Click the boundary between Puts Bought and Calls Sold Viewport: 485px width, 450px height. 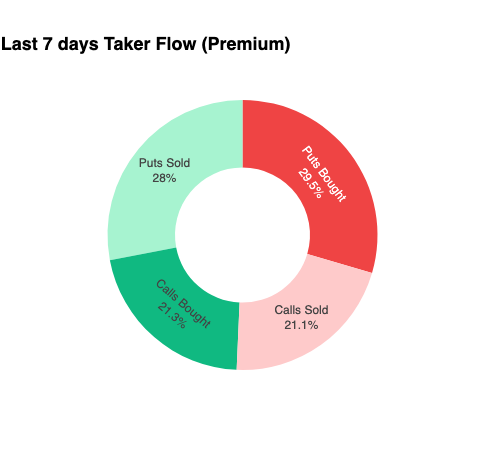339,263
